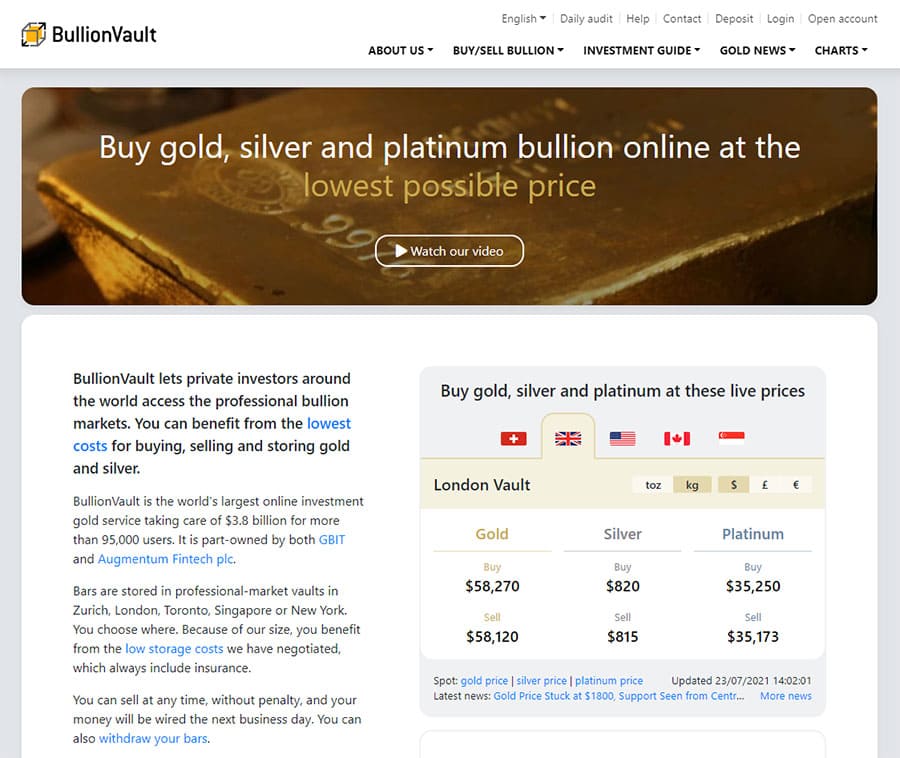Open the Daily audit page
Screen dimensions: 900x758
tap(586, 18)
